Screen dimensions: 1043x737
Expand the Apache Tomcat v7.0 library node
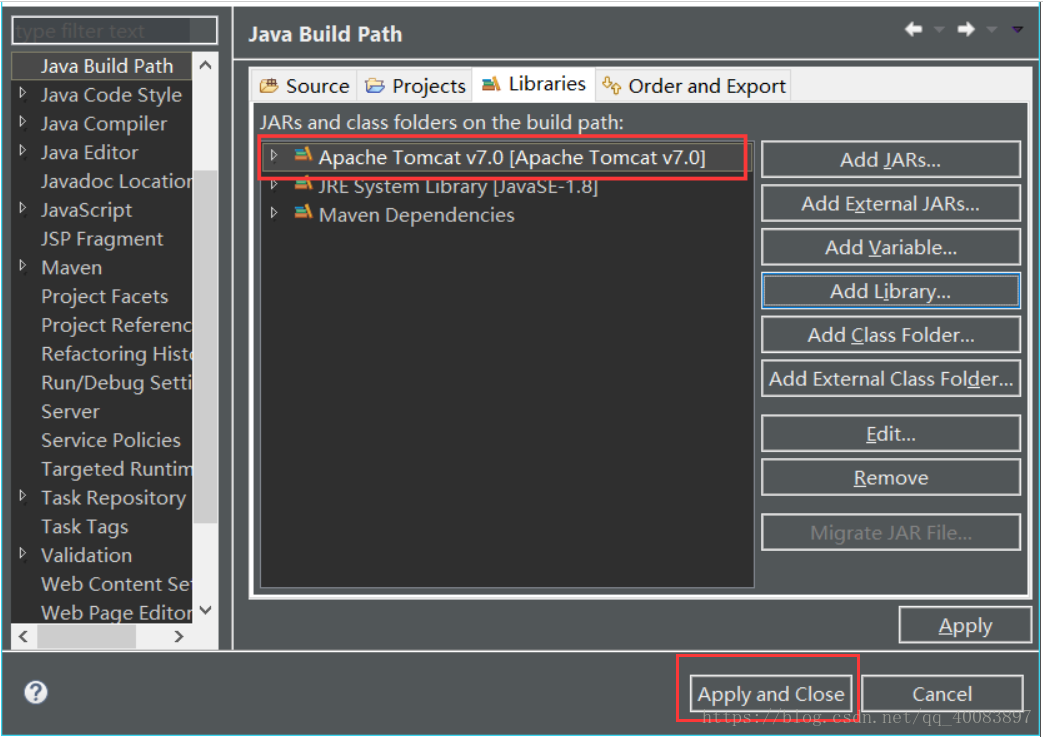coord(273,156)
